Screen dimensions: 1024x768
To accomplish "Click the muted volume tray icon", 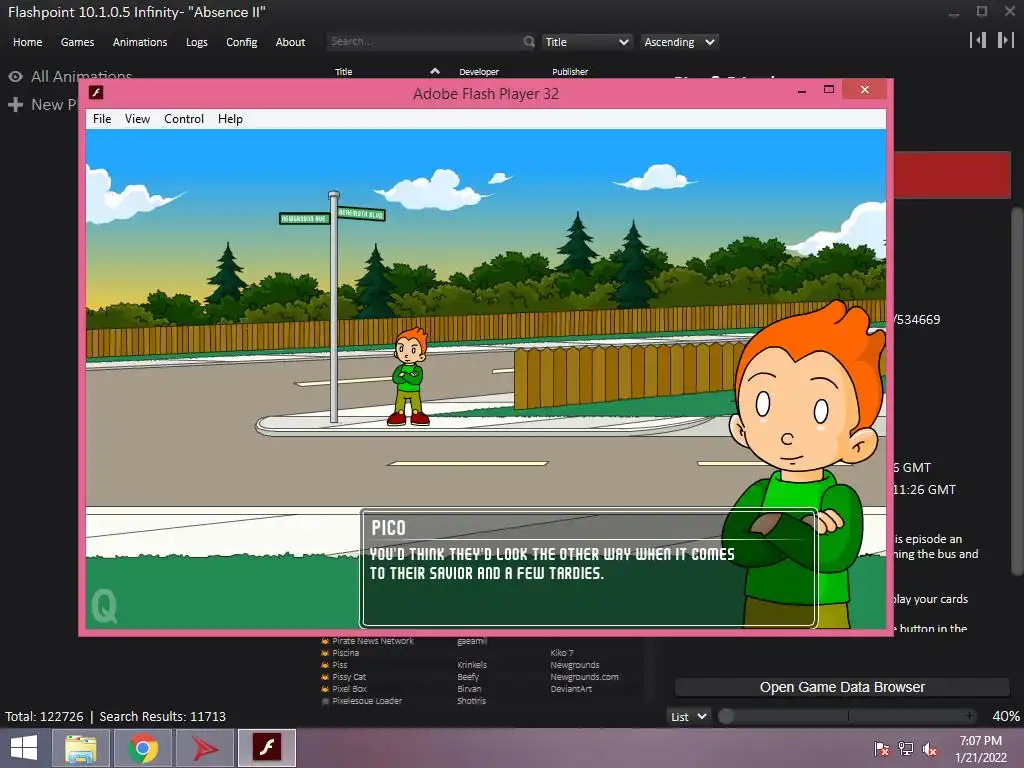I will (929, 748).
